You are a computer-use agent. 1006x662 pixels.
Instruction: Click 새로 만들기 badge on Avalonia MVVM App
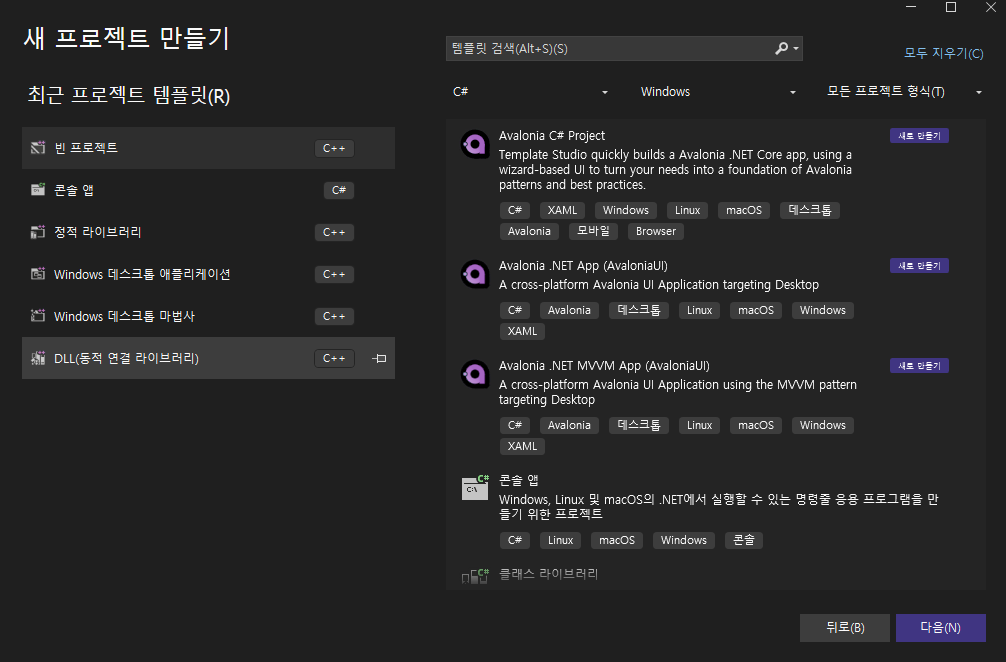(x=919, y=366)
